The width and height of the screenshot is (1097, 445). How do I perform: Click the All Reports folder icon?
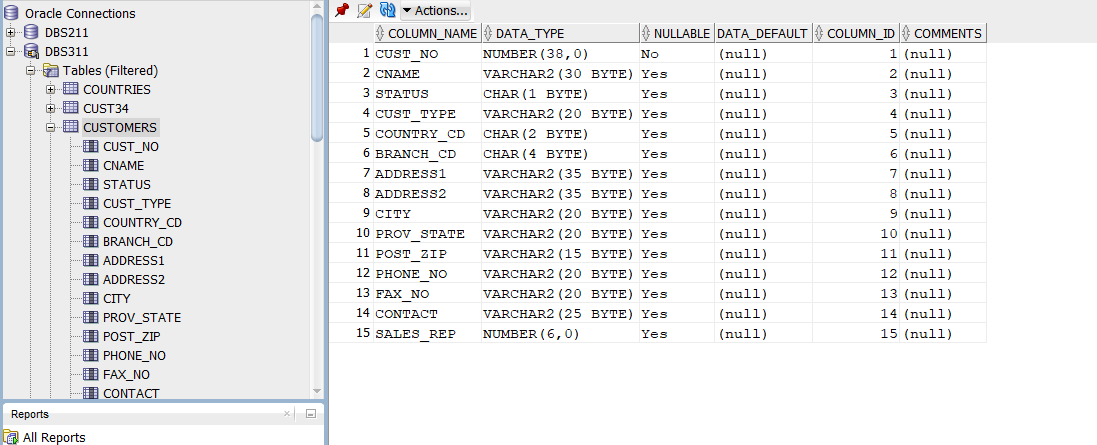tap(10, 438)
